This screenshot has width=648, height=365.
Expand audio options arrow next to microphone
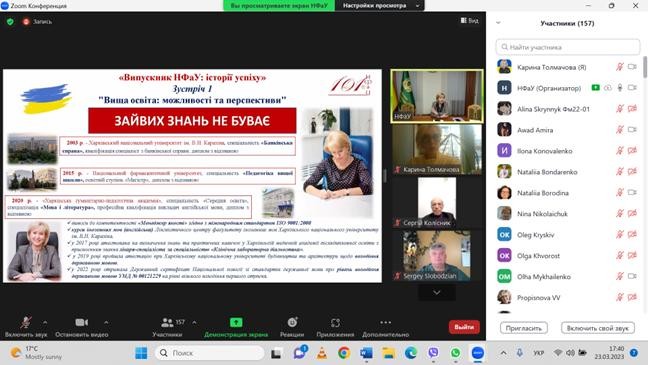coord(45,322)
